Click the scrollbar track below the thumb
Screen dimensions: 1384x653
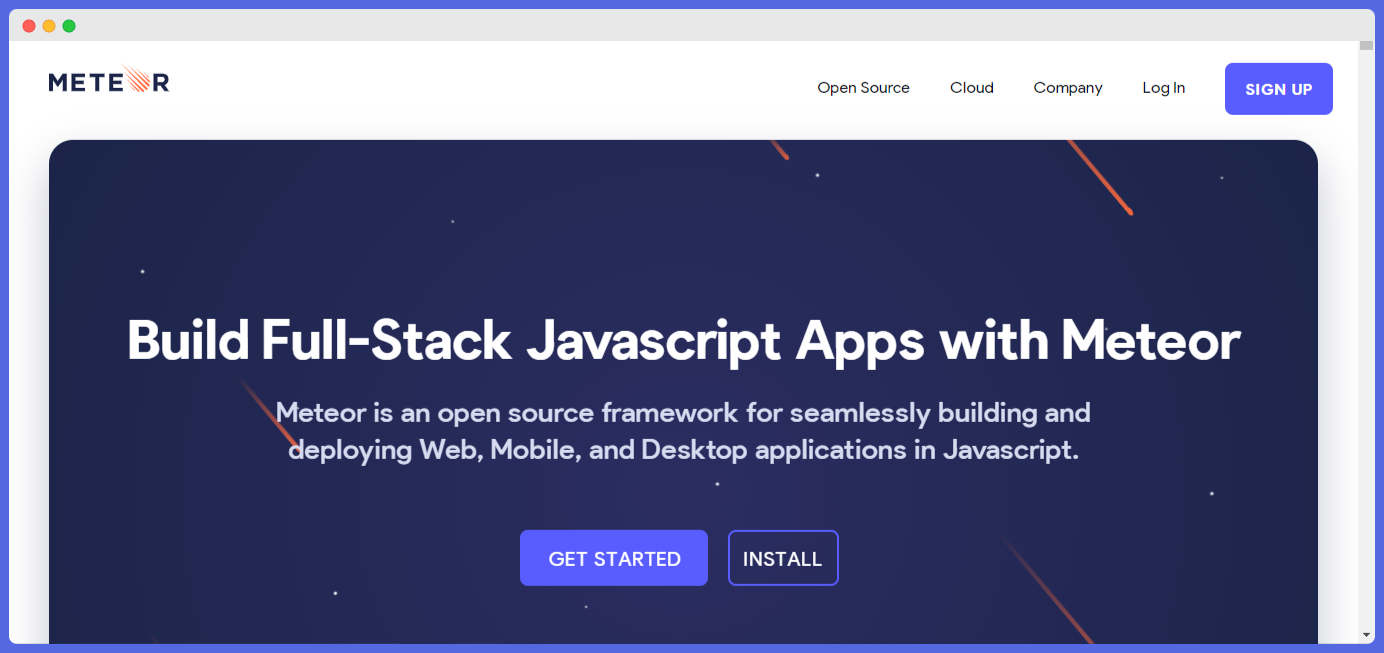pyautogui.click(x=1364, y=350)
